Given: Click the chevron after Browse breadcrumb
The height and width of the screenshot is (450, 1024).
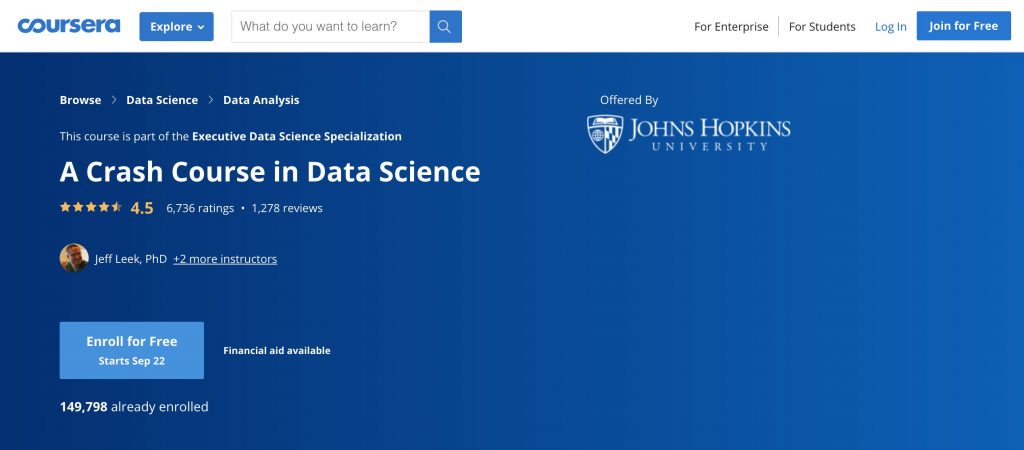Looking at the screenshot, I should point(114,100).
